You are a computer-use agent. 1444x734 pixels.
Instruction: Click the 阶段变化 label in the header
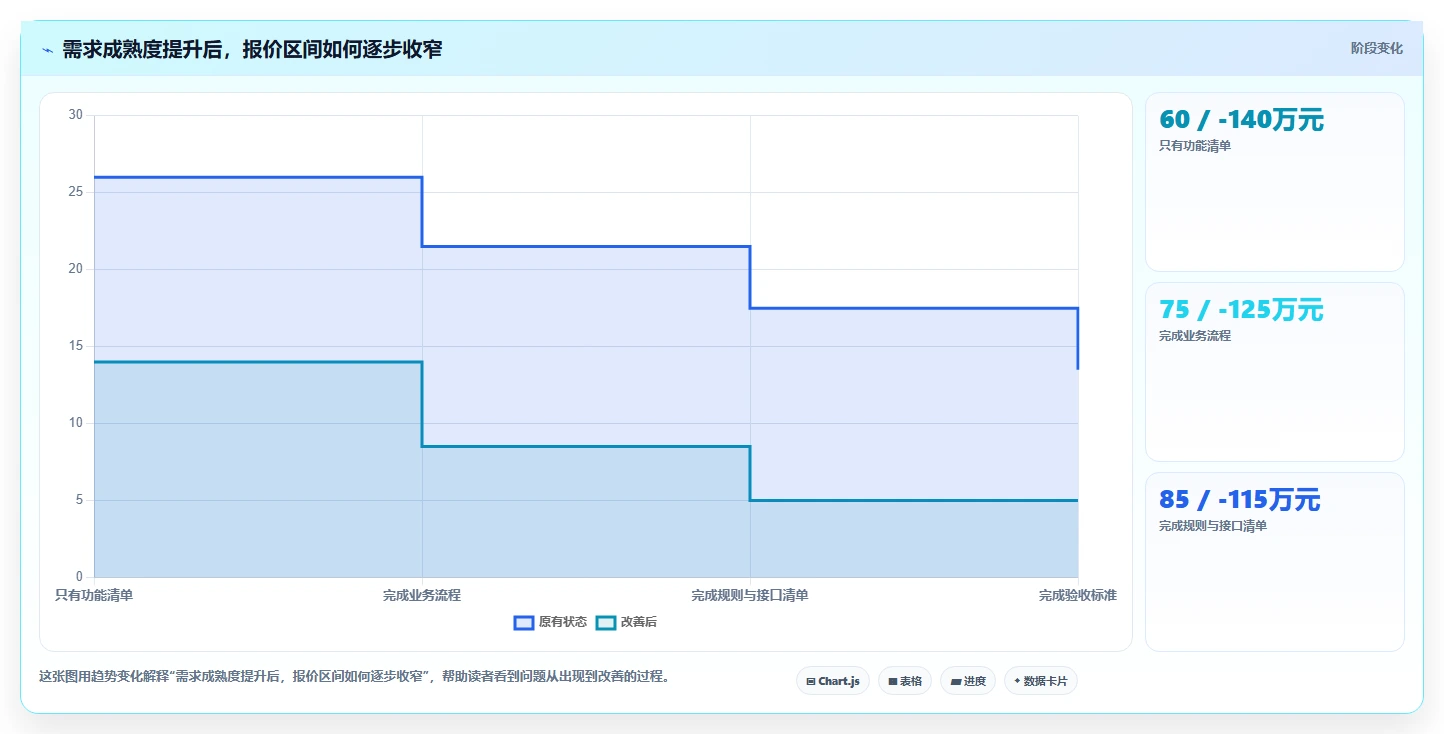coord(1377,48)
